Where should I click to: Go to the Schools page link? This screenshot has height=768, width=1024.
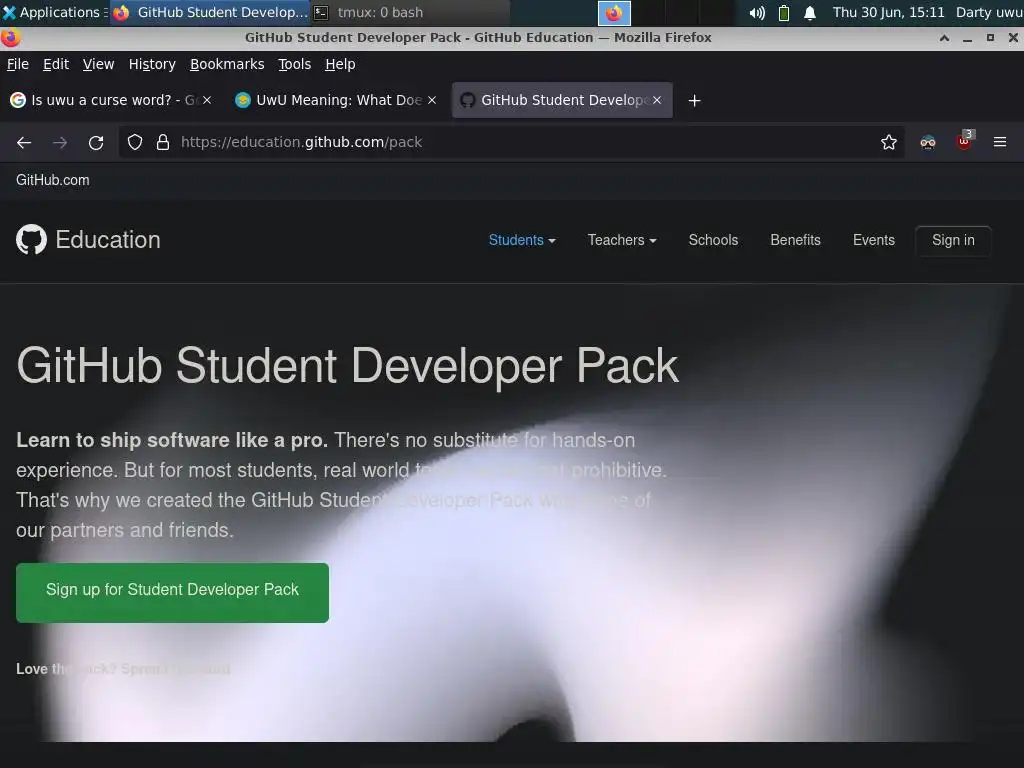pos(713,240)
